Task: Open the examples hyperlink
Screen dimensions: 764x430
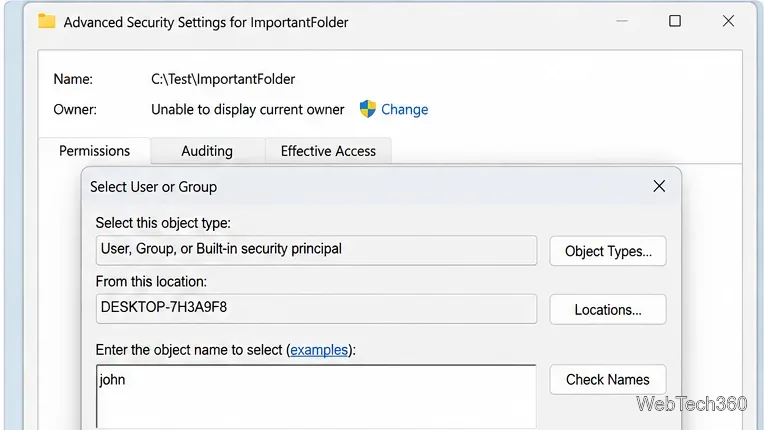Action: (319, 350)
